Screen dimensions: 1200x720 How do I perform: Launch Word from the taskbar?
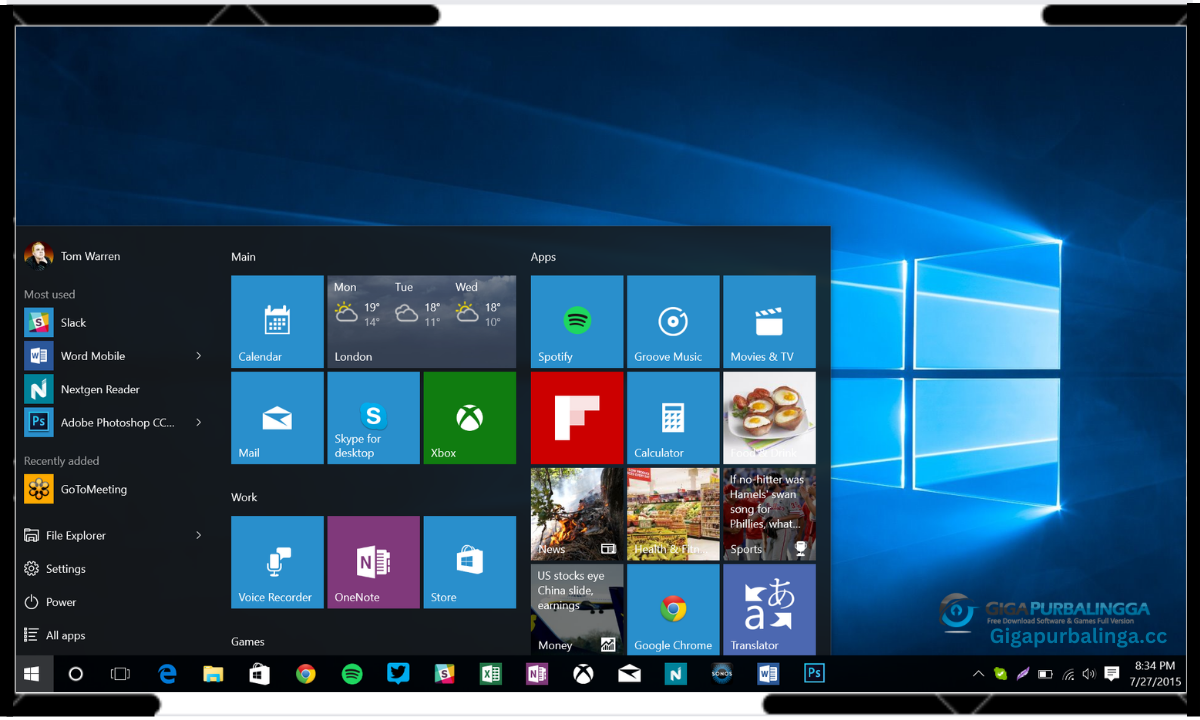768,674
